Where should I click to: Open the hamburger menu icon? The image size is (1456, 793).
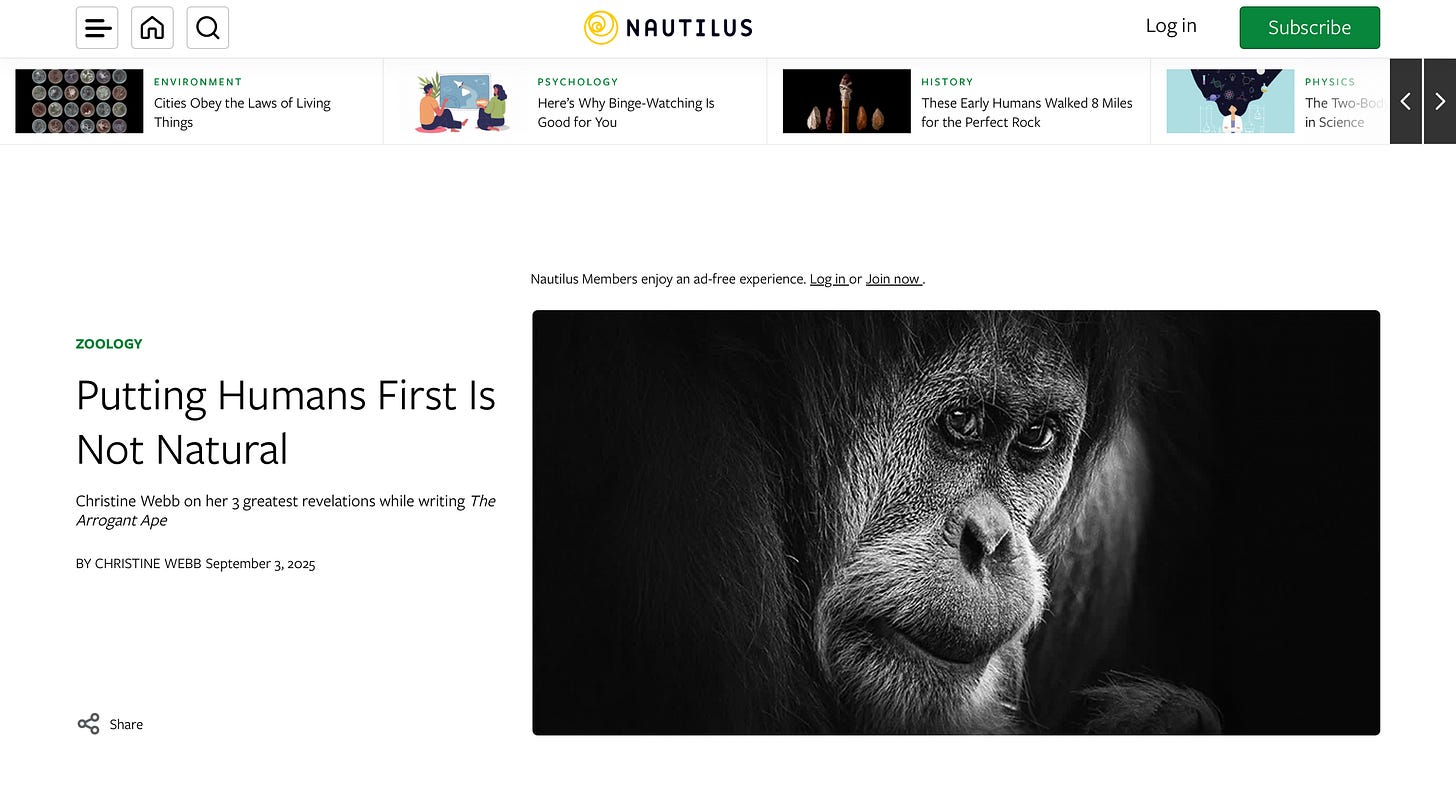(97, 28)
